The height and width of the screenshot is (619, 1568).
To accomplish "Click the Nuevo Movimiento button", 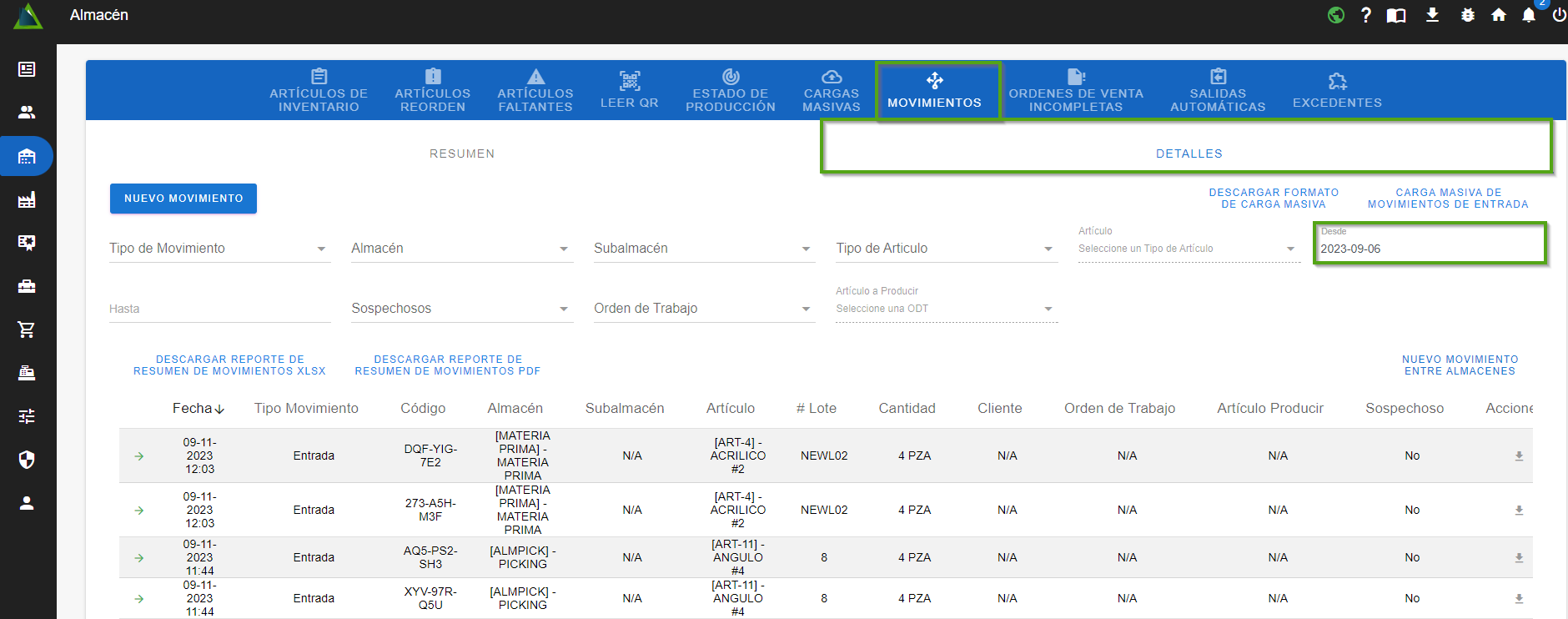I will pos(183,199).
